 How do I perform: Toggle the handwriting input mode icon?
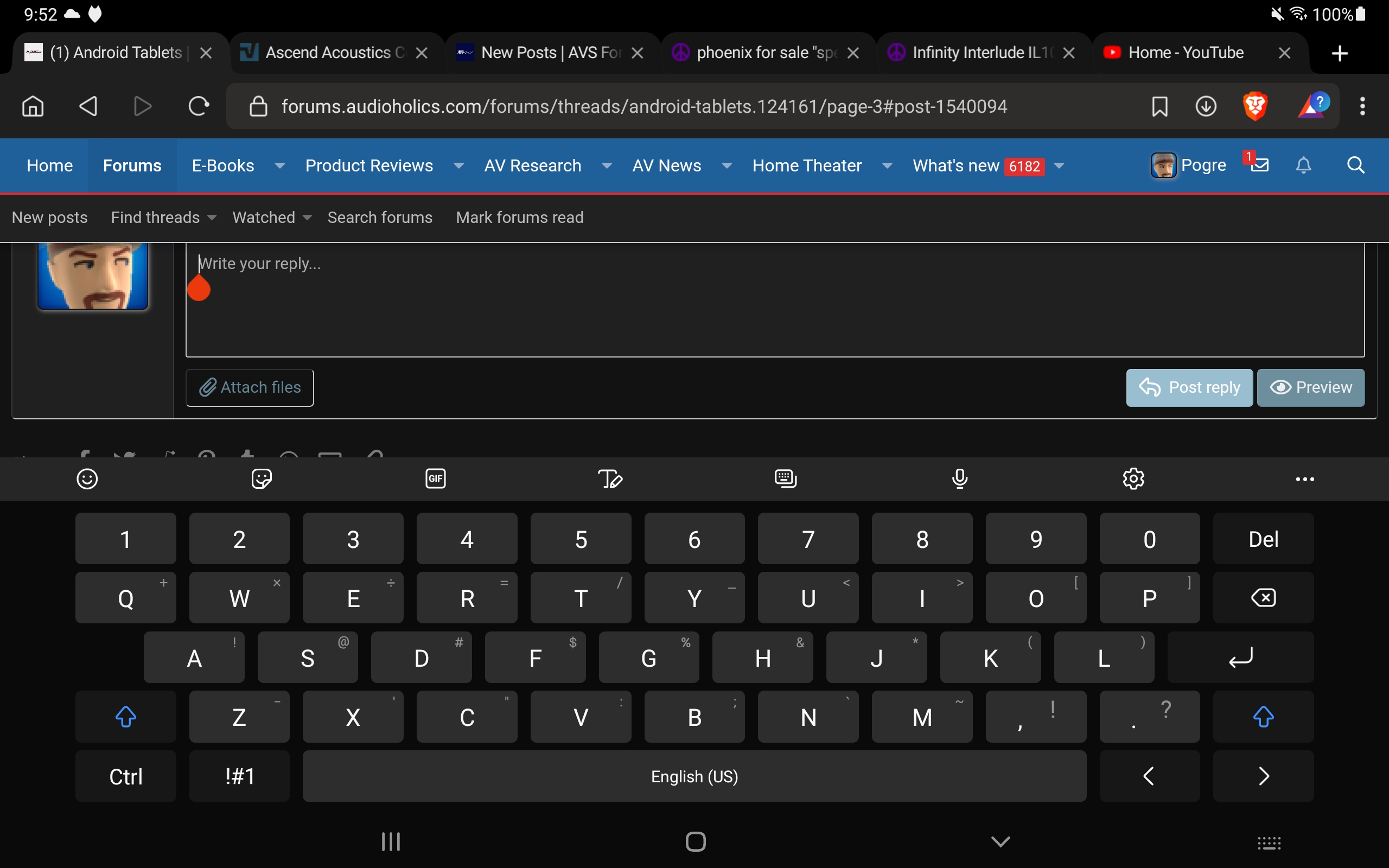pos(610,478)
